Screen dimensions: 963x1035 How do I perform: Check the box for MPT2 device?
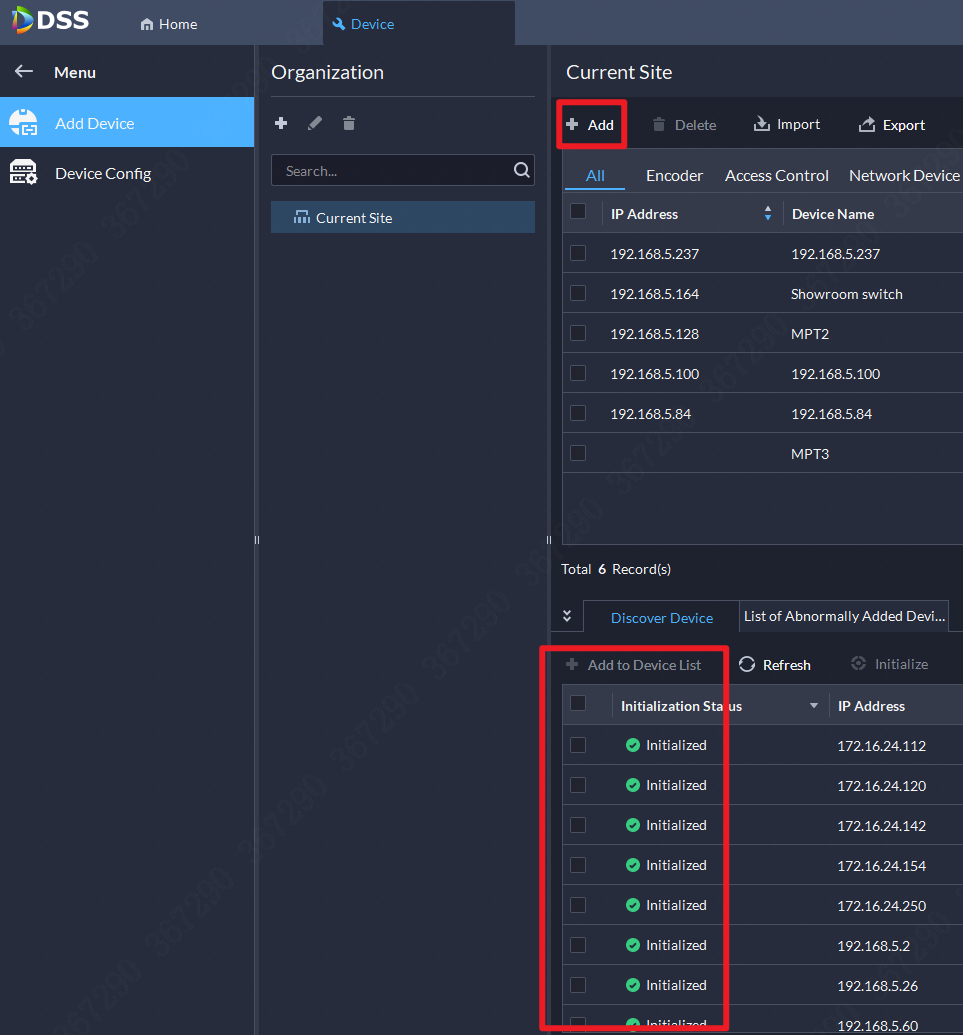coord(578,333)
